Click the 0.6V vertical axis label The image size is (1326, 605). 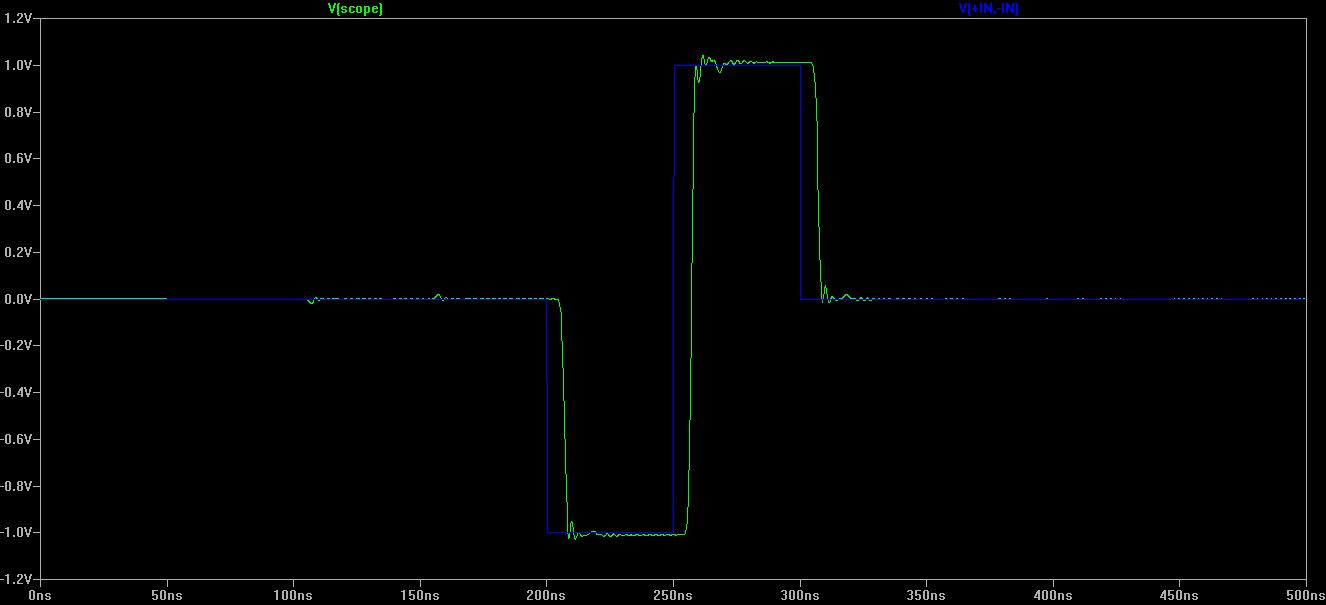[19, 159]
